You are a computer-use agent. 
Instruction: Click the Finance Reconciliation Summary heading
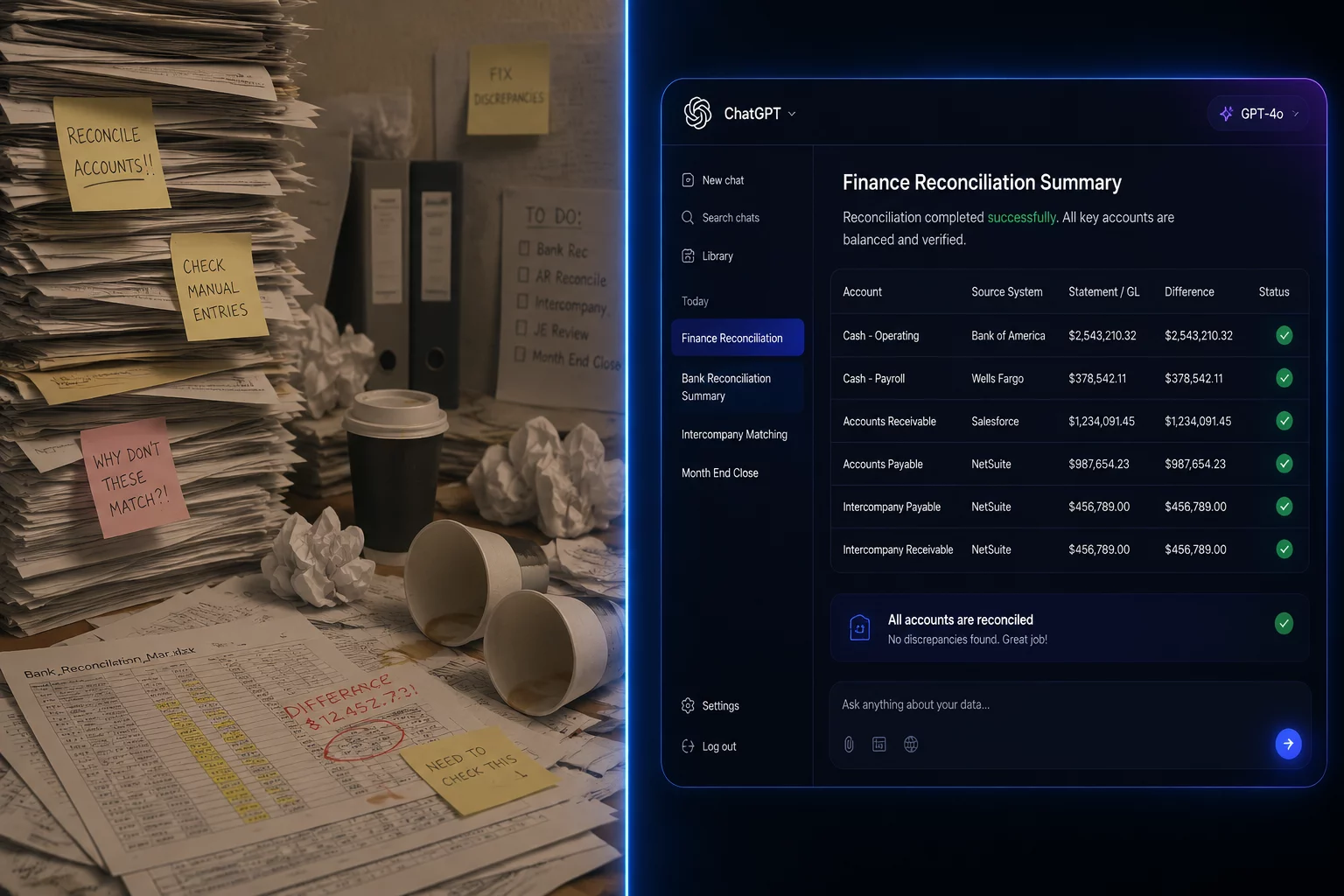pyautogui.click(x=982, y=183)
